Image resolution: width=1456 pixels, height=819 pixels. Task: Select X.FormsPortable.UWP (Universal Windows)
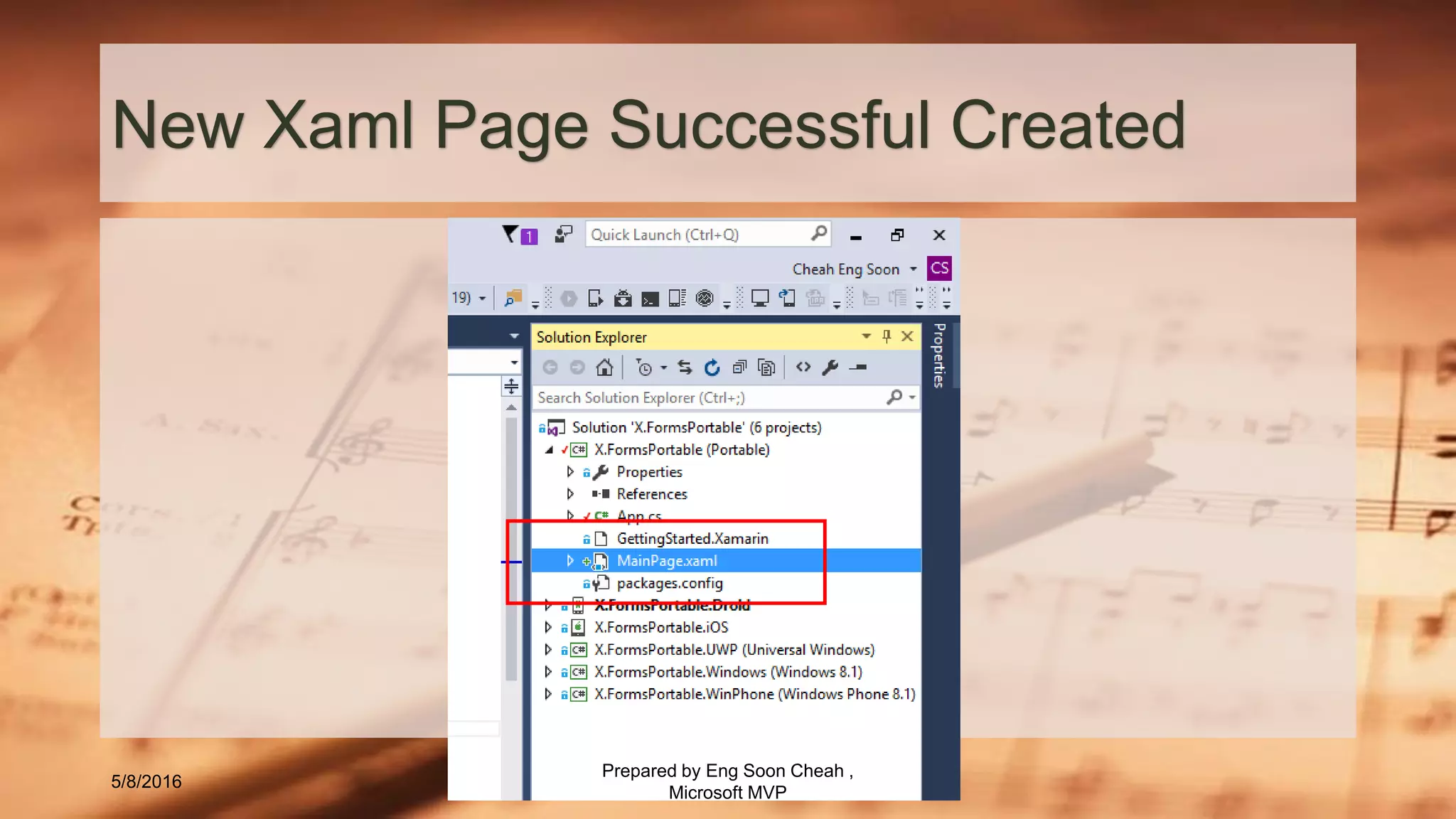click(734, 650)
